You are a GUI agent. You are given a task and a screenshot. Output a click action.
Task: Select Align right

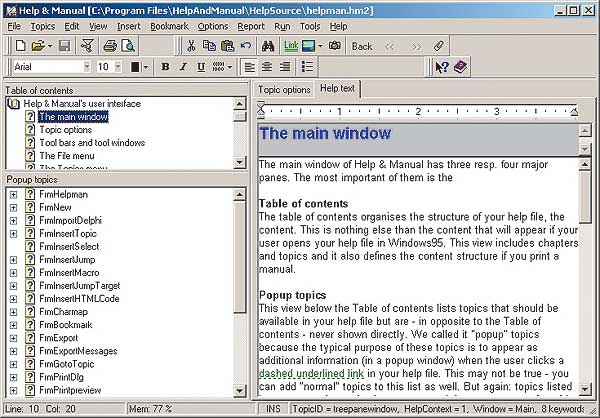tap(285, 67)
